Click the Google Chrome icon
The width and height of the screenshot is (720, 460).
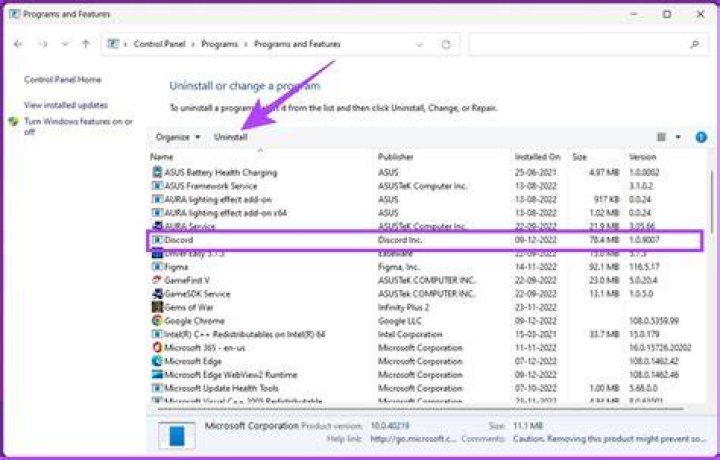pyautogui.click(x=157, y=320)
